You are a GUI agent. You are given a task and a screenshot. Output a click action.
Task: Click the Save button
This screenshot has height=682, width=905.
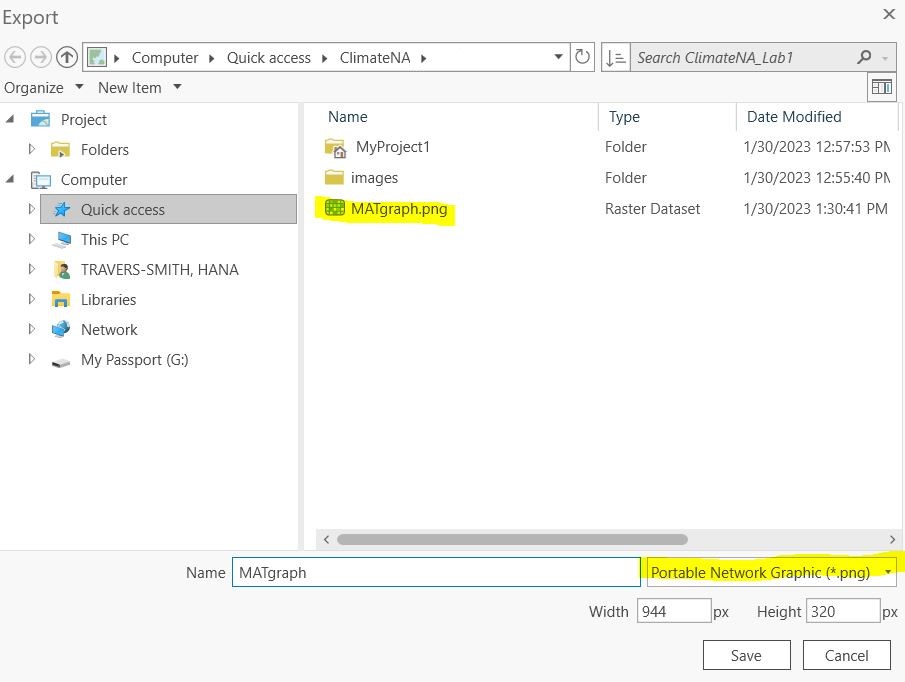point(746,655)
